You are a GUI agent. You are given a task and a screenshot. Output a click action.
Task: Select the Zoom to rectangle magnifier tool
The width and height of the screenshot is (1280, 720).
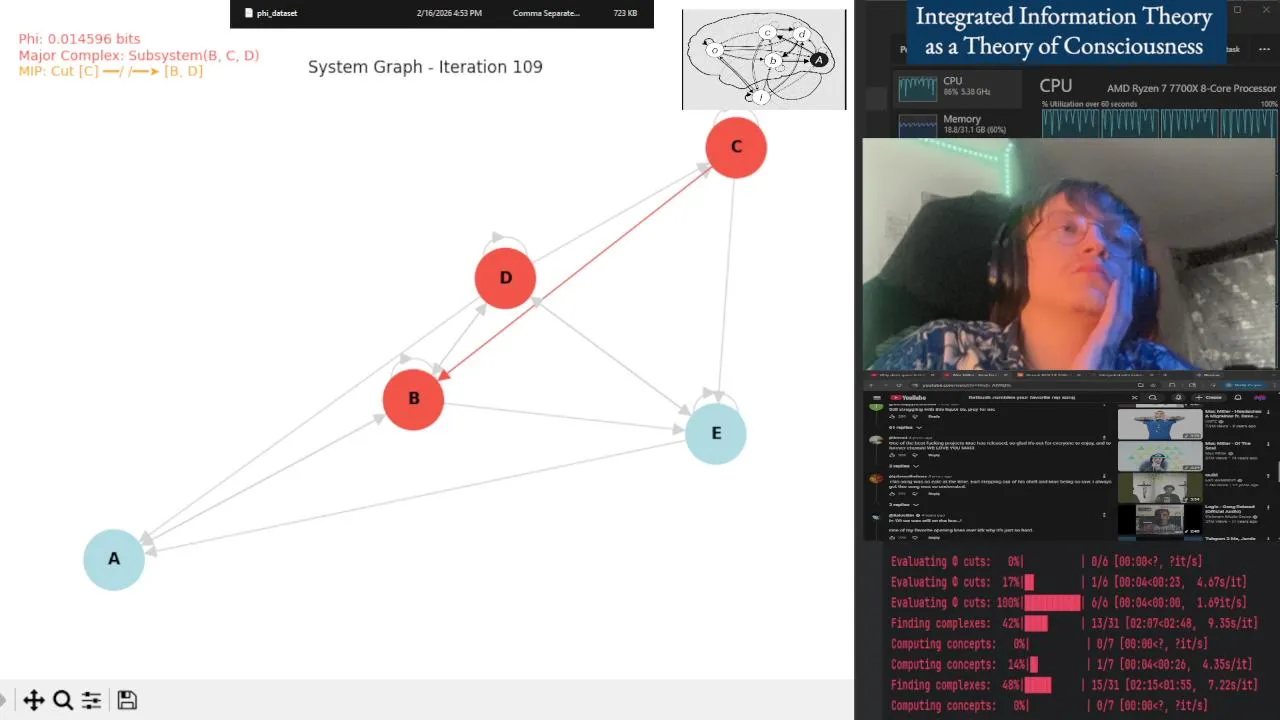click(x=63, y=700)
